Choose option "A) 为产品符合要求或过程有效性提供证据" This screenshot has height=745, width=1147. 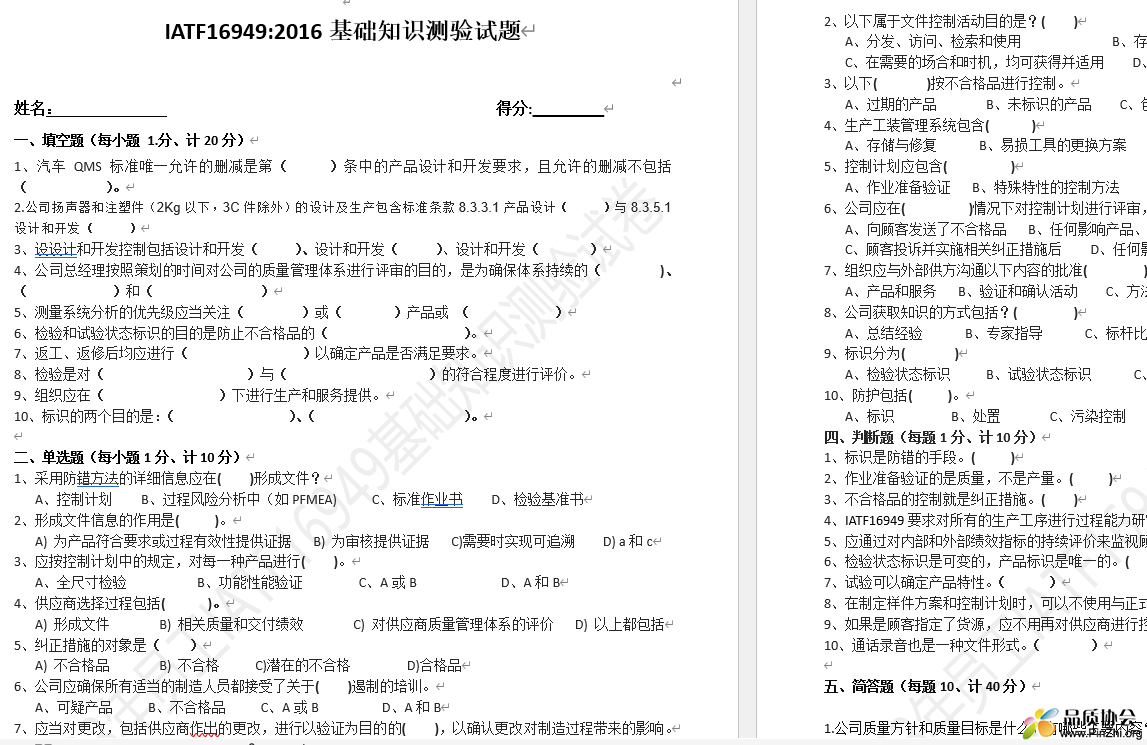coord(163,542)
